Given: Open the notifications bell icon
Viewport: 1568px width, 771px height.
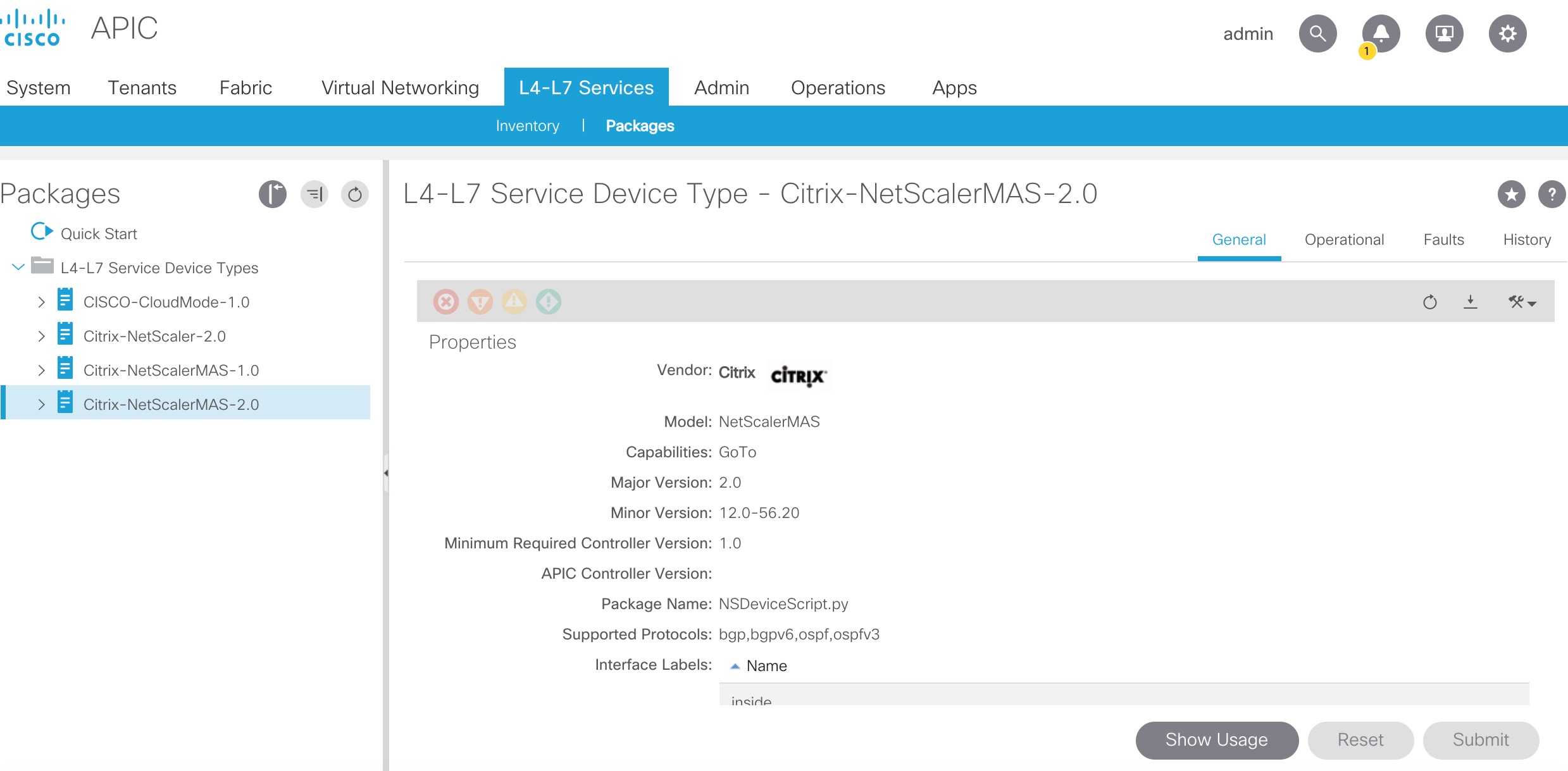Looking at the screenshot, I should pyautogui.click(x=1381, y=34).
